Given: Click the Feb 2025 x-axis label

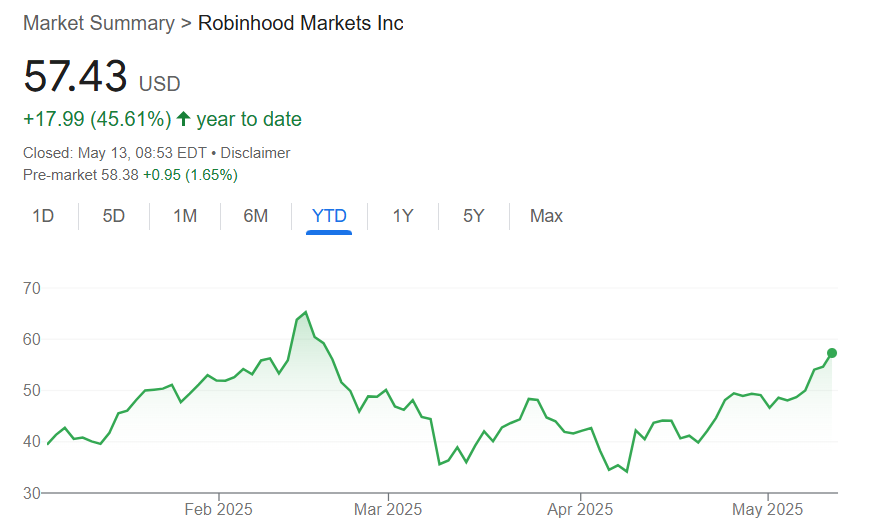Looking at the screenshot, I should click(x=219, y=509).
